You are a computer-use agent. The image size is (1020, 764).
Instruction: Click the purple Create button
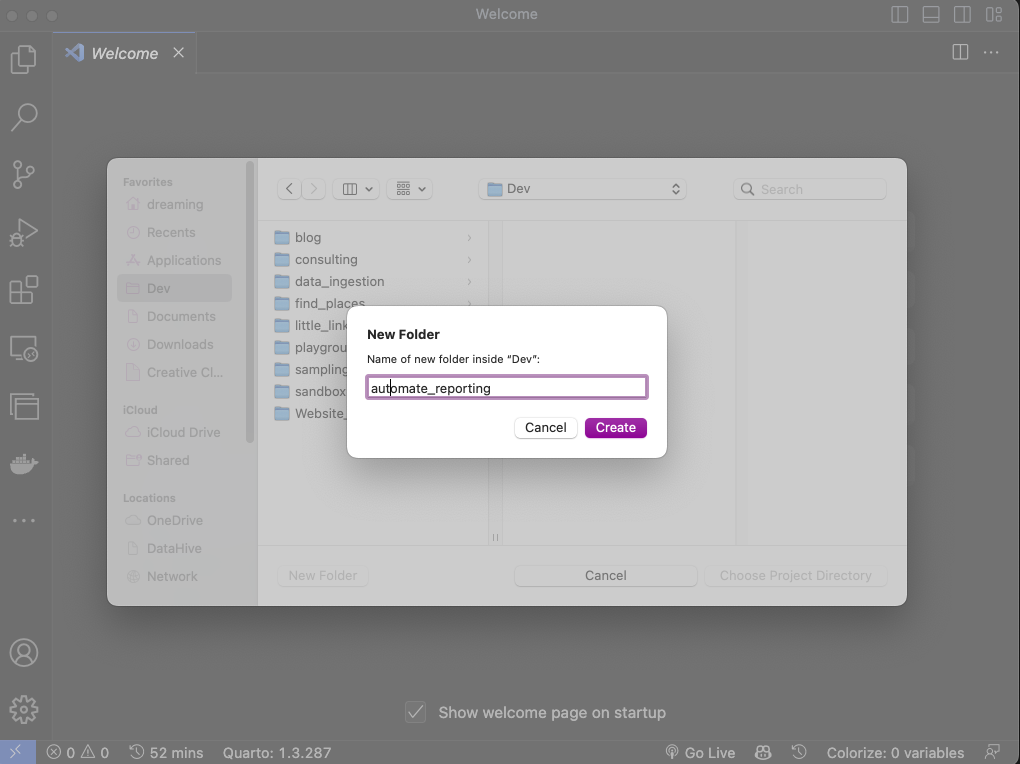(616, 428)
